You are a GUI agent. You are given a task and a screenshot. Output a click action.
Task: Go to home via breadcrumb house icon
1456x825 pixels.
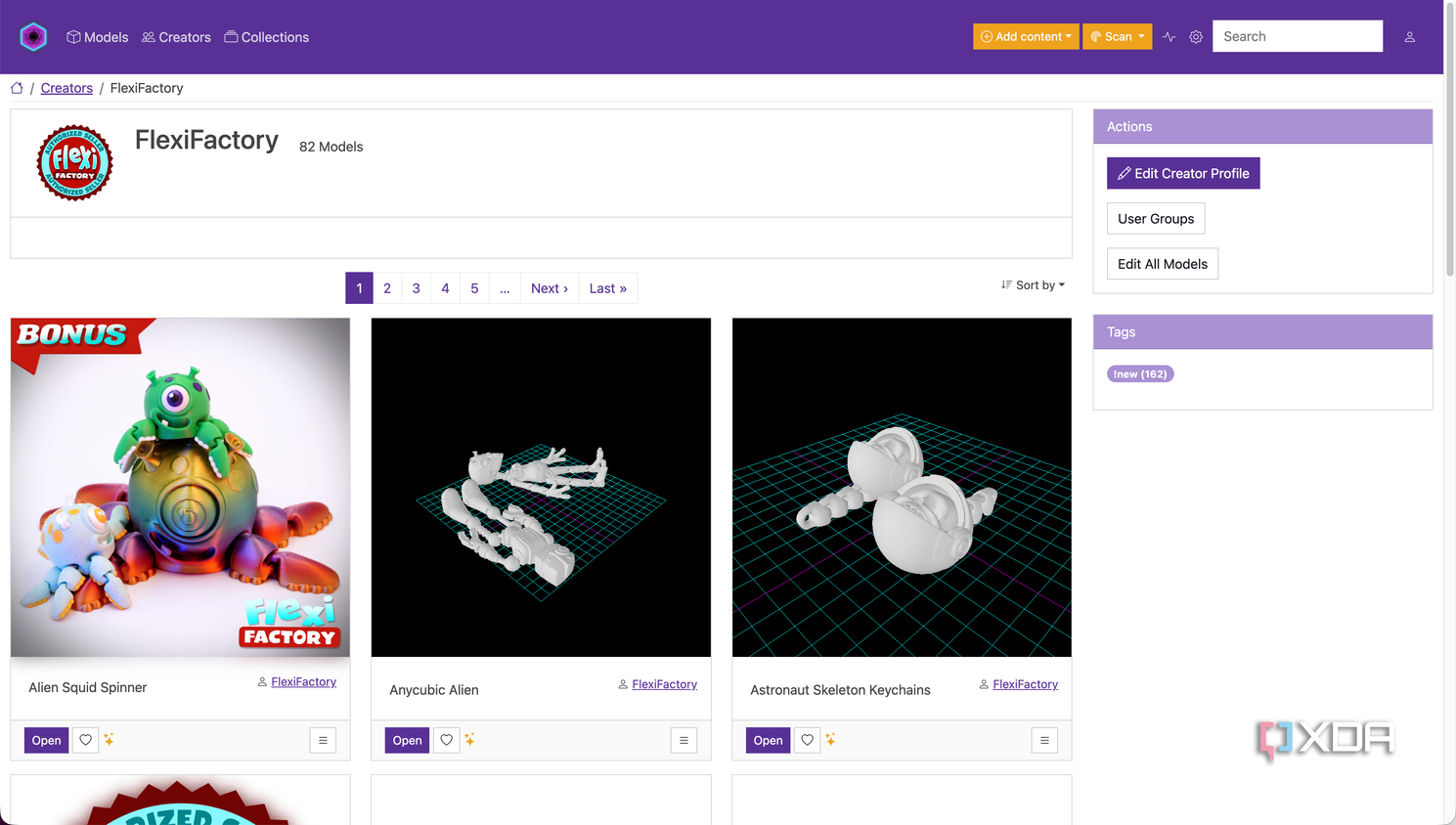tap(17, 88)
